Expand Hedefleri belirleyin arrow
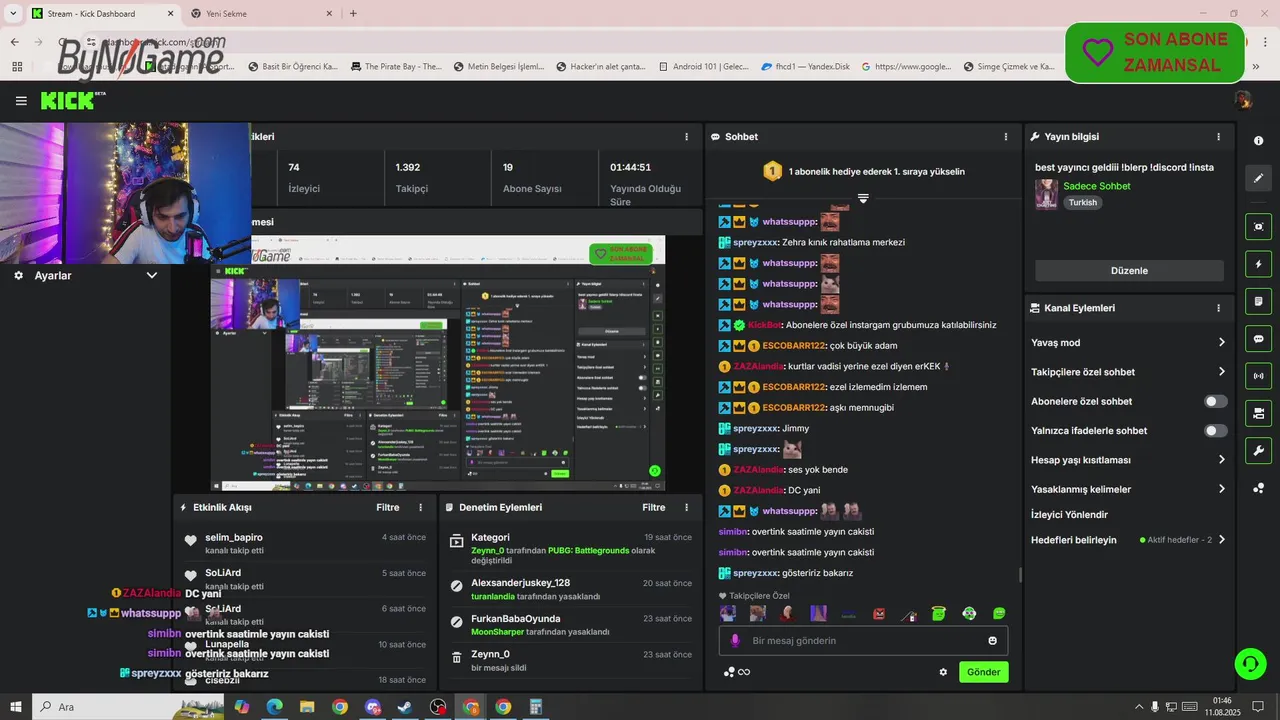The height and width of the screenshot is (720, 1280). click(1221, 540)
